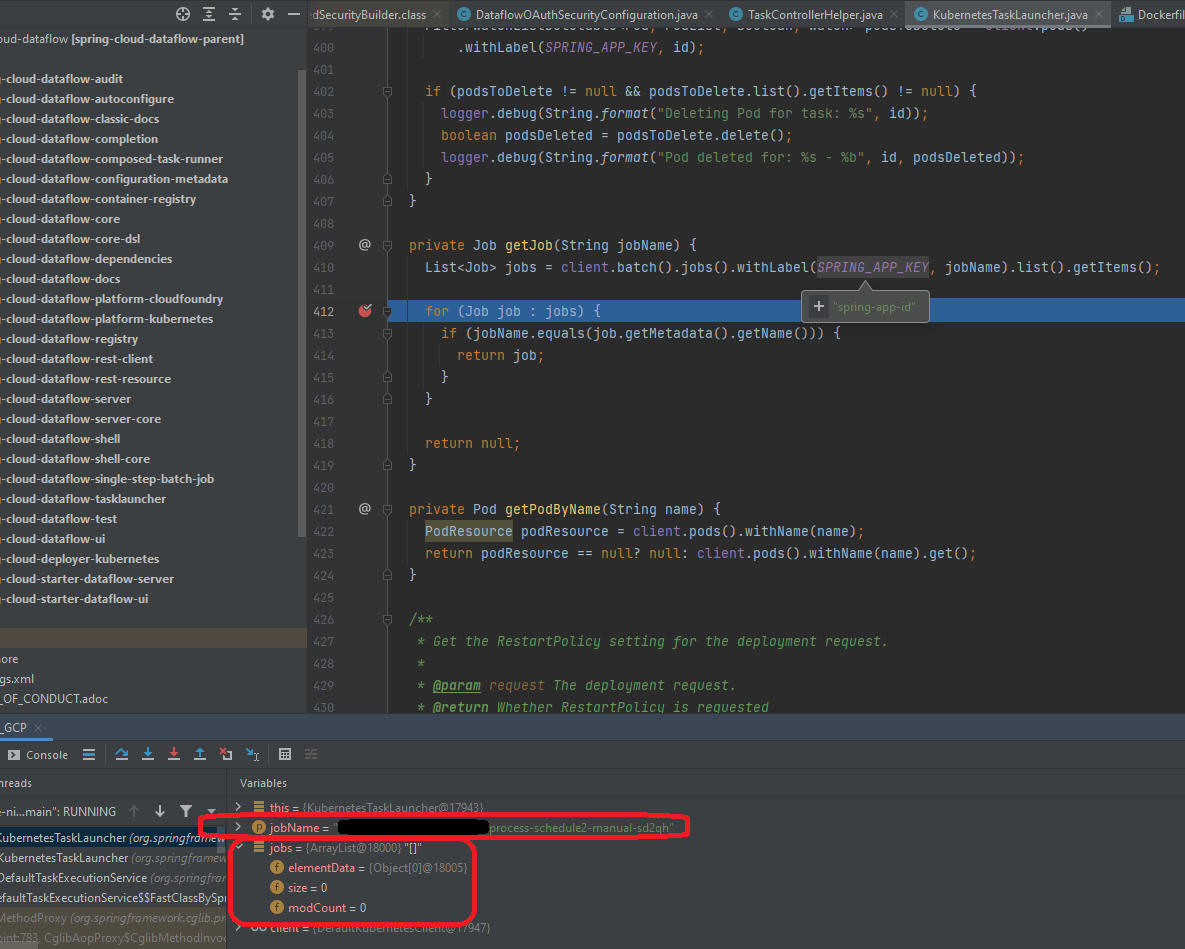Select the cloud-dataflow-server-core module
Viewport: 1185px width, 949px height.
pyautogui.click(x=82, y=419)
